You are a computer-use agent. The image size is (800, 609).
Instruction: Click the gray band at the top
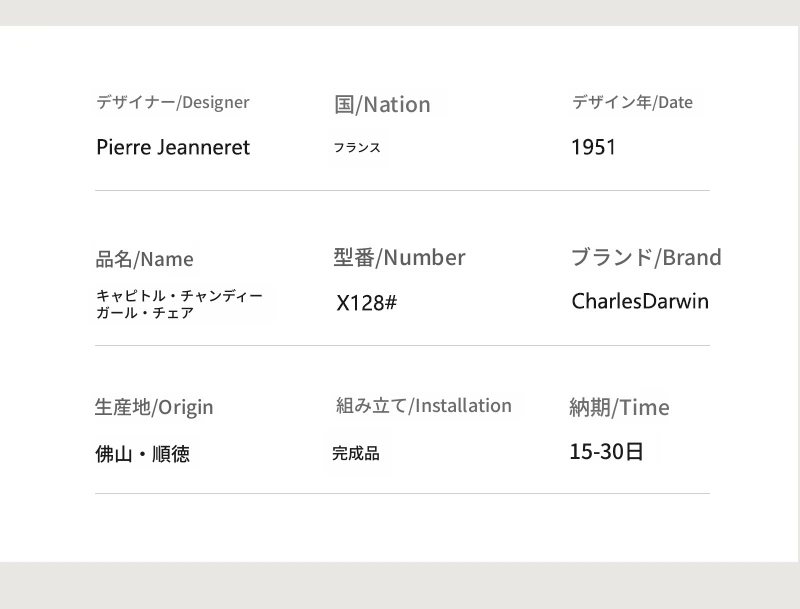pyautogui.click(x=400, y=12)
